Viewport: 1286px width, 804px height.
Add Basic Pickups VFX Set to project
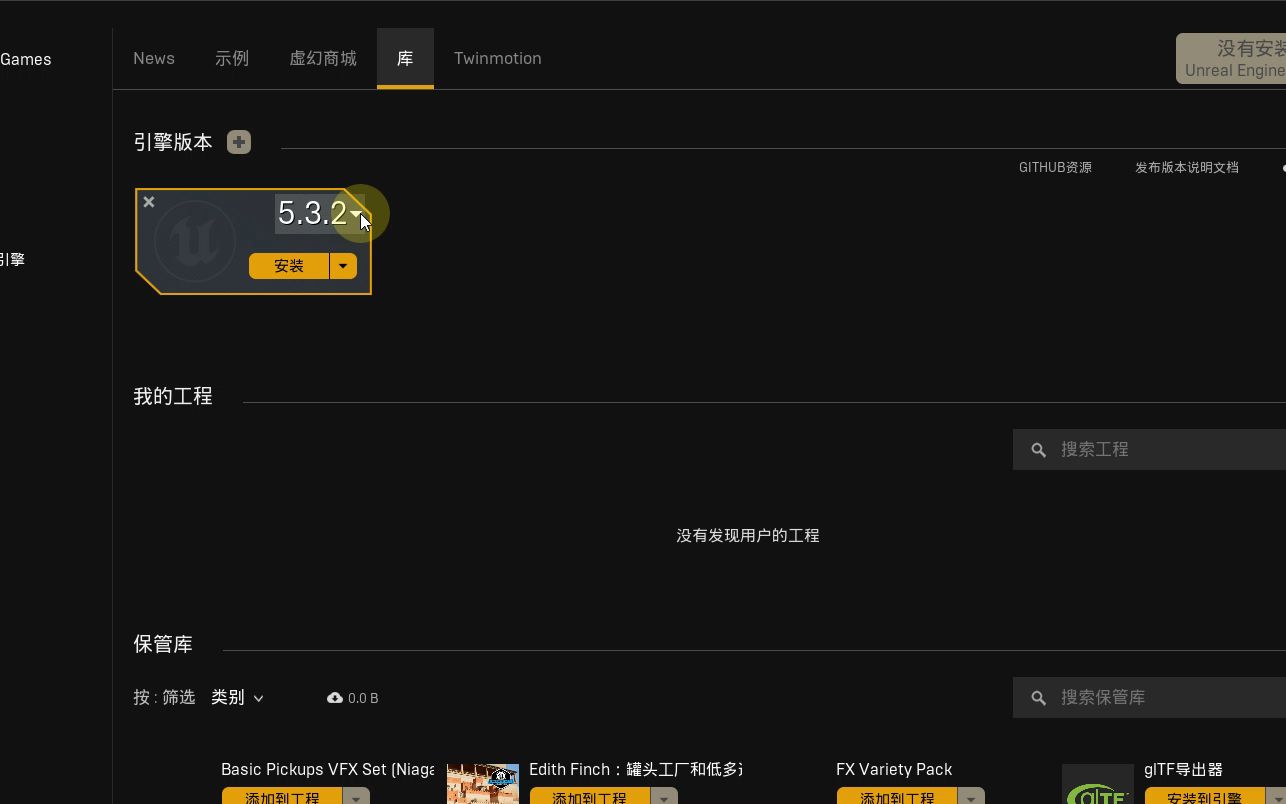click(282, 797)
